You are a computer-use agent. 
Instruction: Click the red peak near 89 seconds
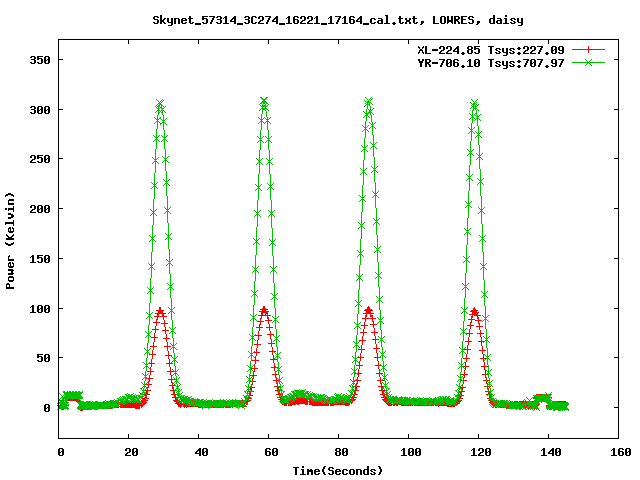click(x=369, y=311)
